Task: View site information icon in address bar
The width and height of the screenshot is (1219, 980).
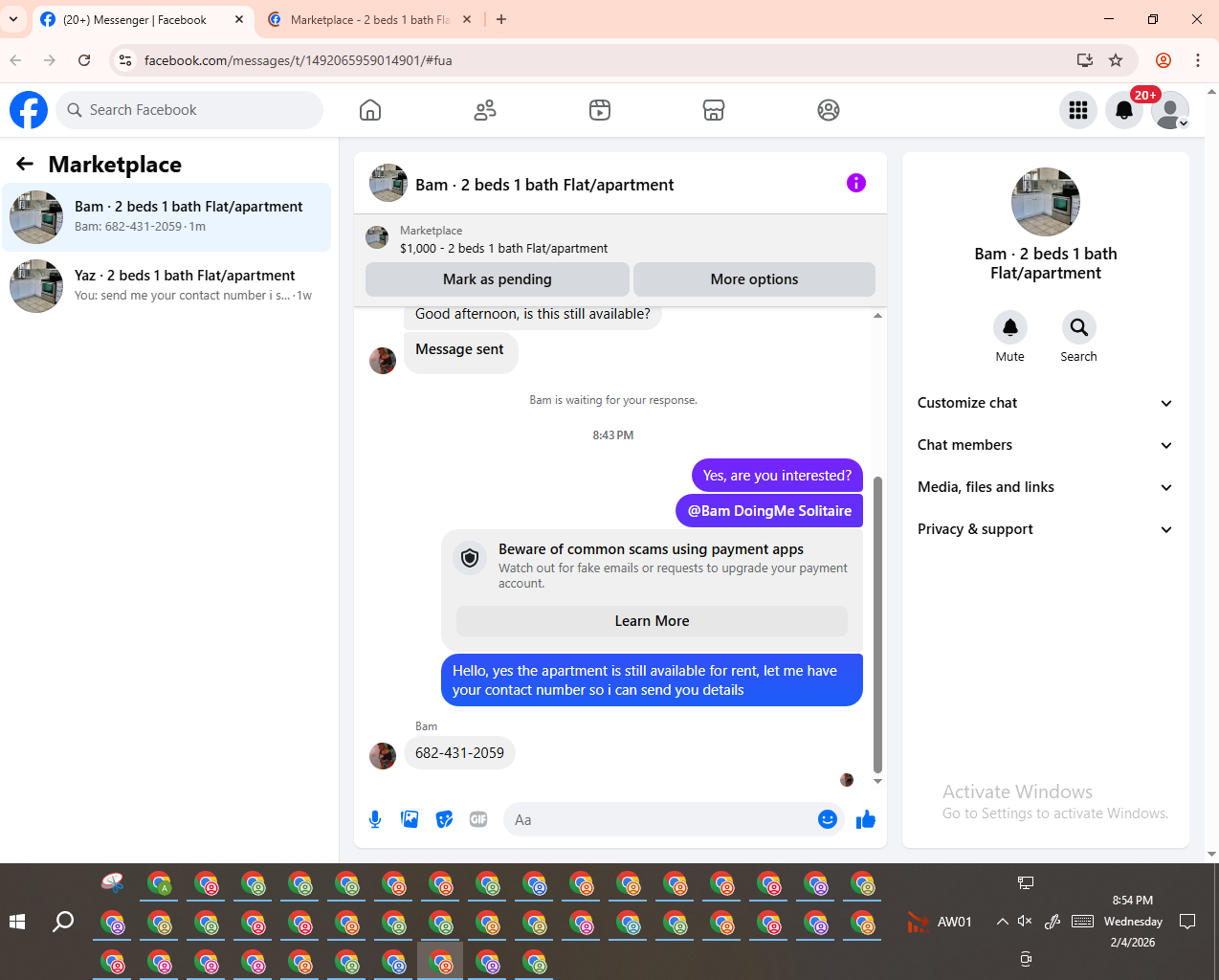Action: pos(125,60)
